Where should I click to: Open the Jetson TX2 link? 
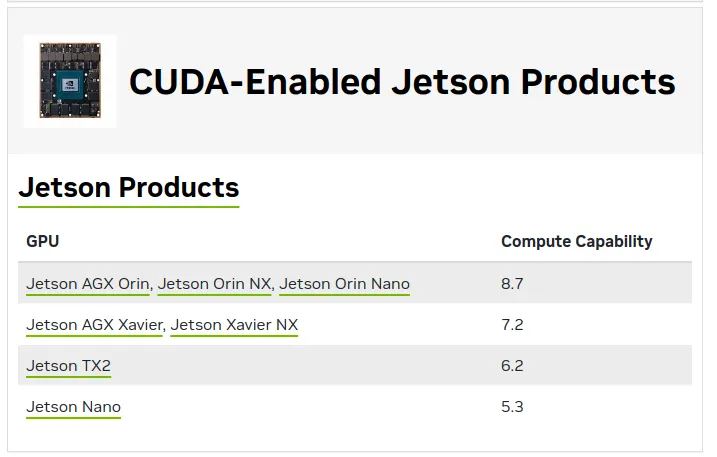(x=68, y=366)
